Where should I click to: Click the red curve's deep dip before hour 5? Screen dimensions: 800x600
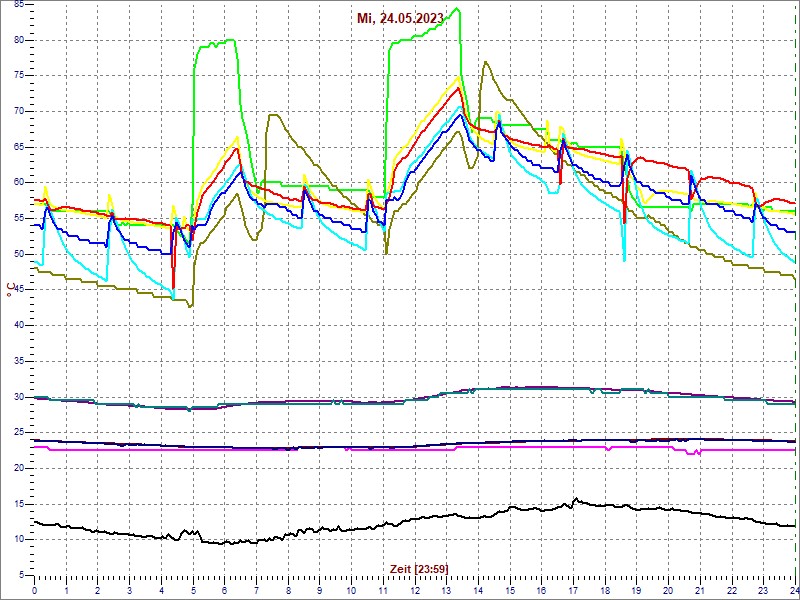point(173,286)
